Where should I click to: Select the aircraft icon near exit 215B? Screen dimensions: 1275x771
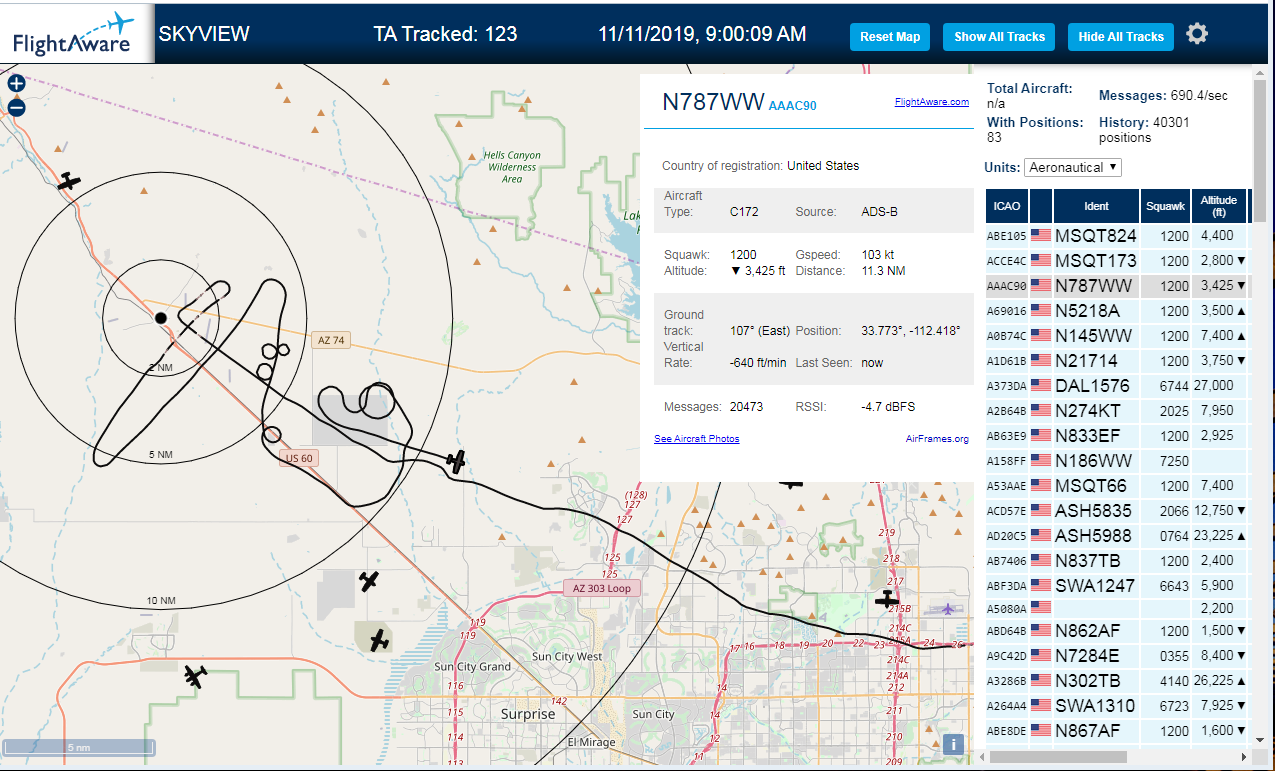[x=886, y=599]
